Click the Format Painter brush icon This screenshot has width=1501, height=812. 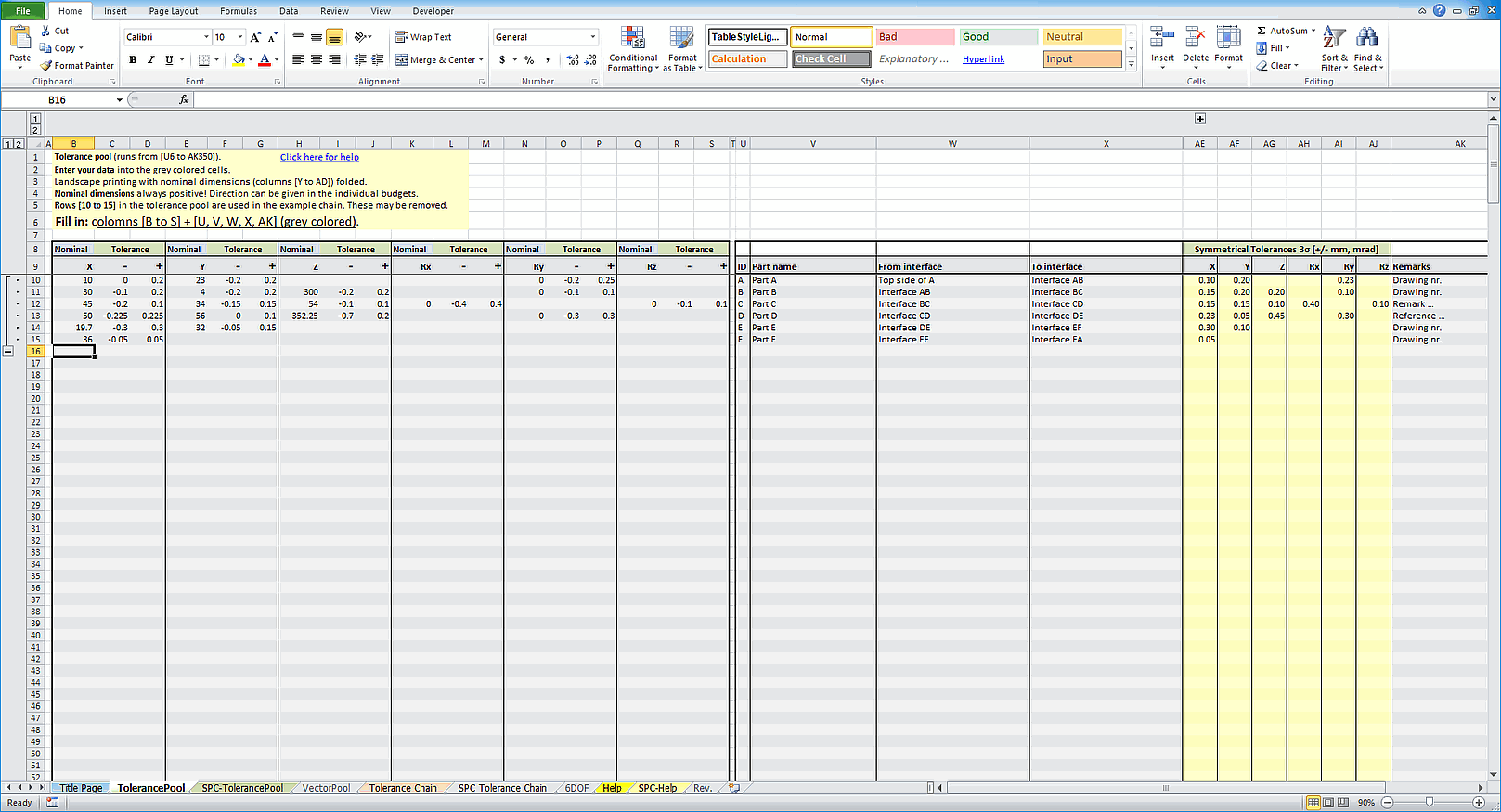[46, 66]
